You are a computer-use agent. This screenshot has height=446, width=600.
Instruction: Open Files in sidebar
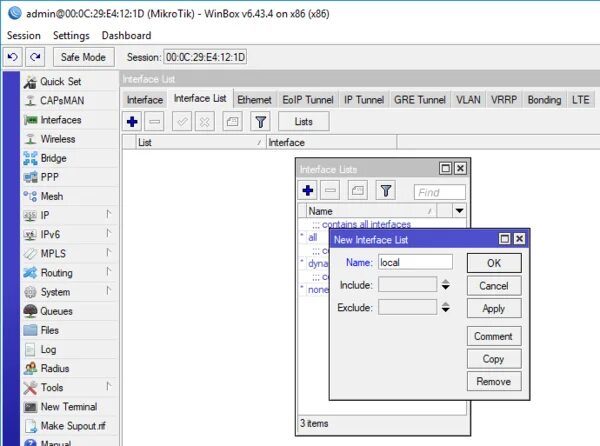click(70, 330)
